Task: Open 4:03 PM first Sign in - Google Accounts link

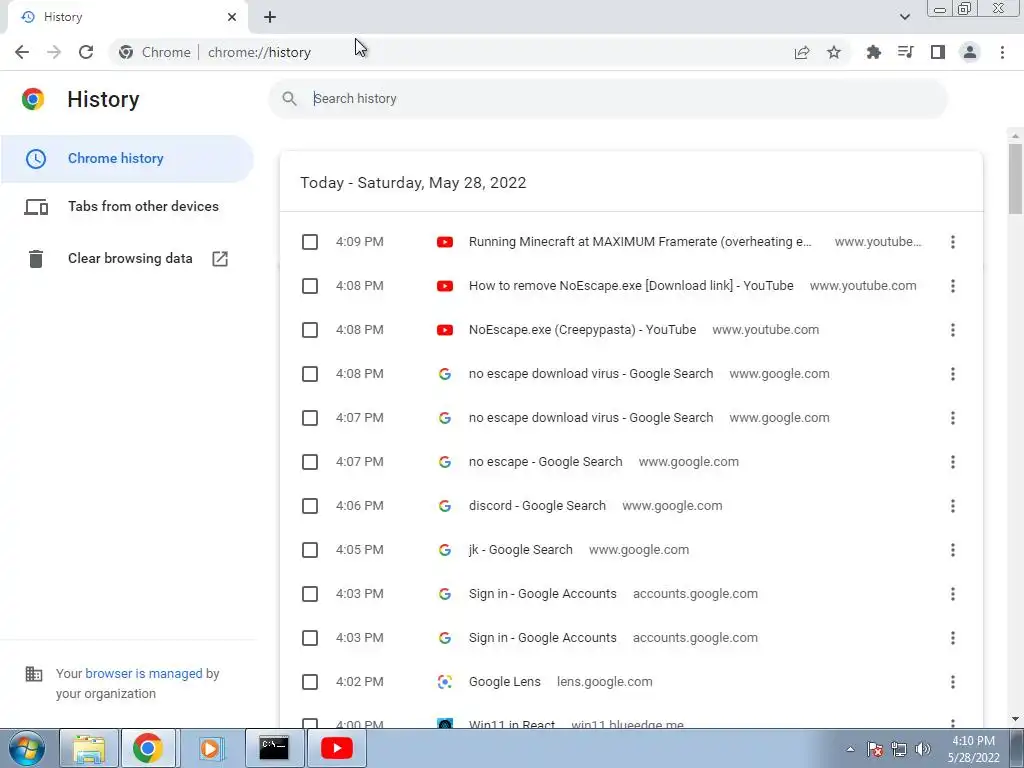Action: click(x=543, y=594)
